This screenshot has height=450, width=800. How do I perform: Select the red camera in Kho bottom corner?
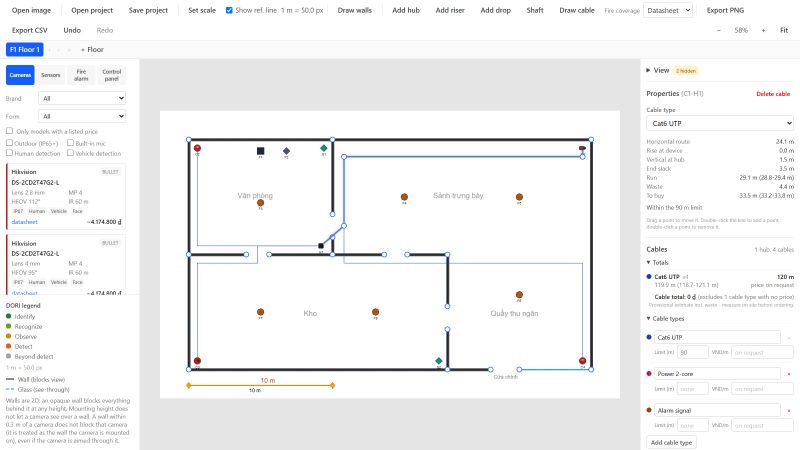(197, 361)
